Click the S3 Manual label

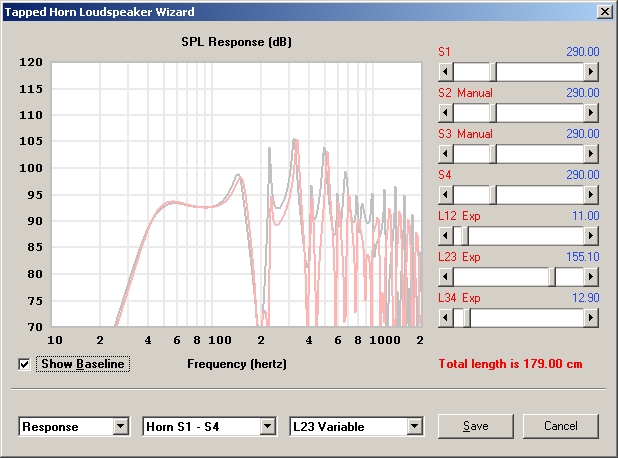[x=465, y=134]
